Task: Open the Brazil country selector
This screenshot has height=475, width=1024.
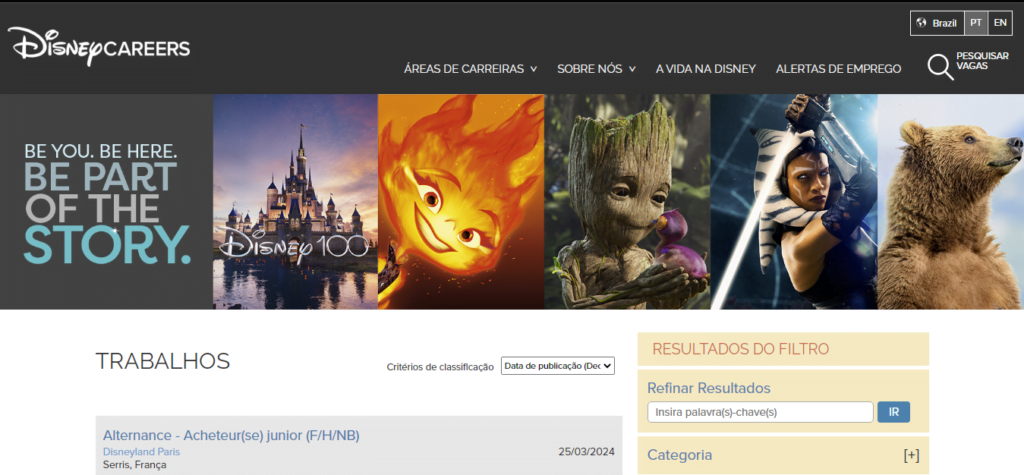Action: coord(937,23)
